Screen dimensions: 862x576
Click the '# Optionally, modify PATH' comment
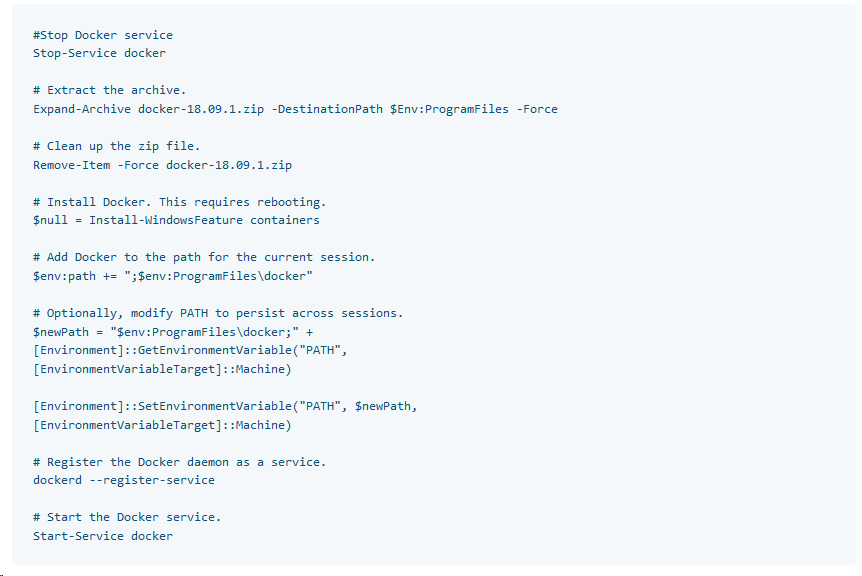[x=218, y=313]
